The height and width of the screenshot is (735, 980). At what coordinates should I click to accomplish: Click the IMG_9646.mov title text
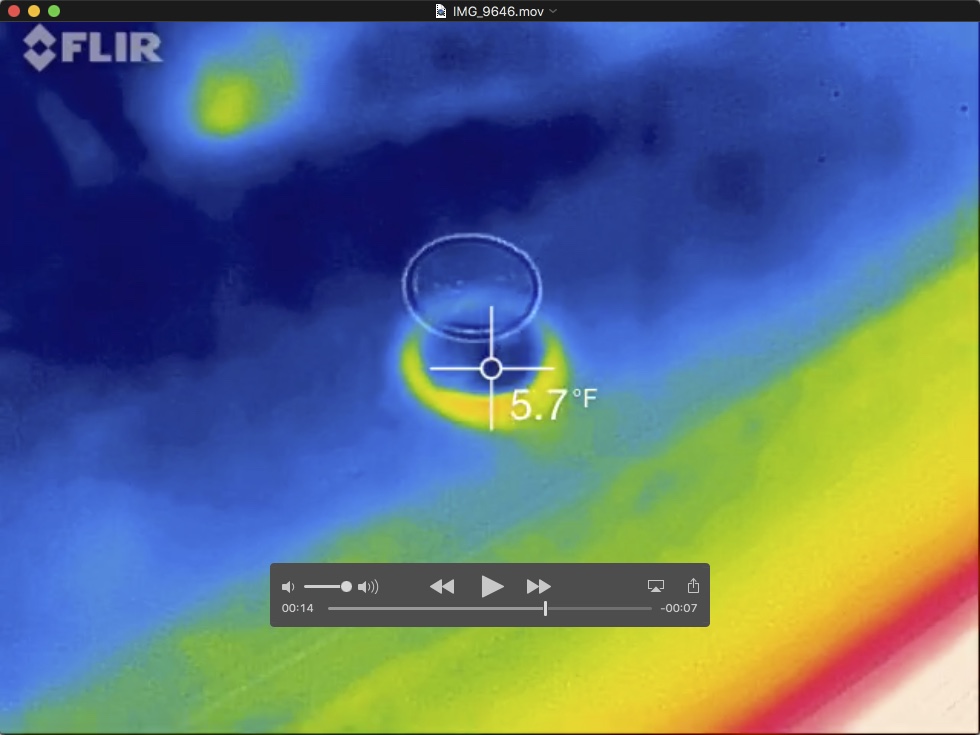499,11
